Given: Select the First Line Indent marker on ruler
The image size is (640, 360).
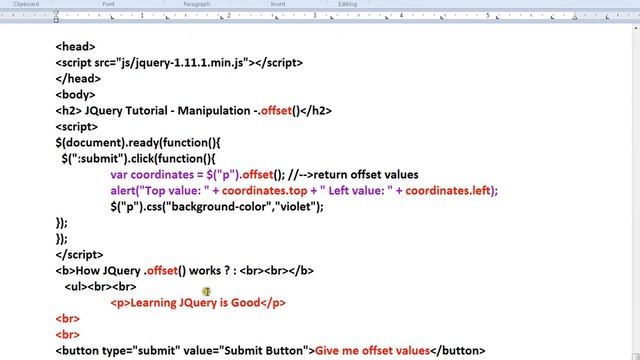Looking at the screenshot, I should click(x=56, y=13).
